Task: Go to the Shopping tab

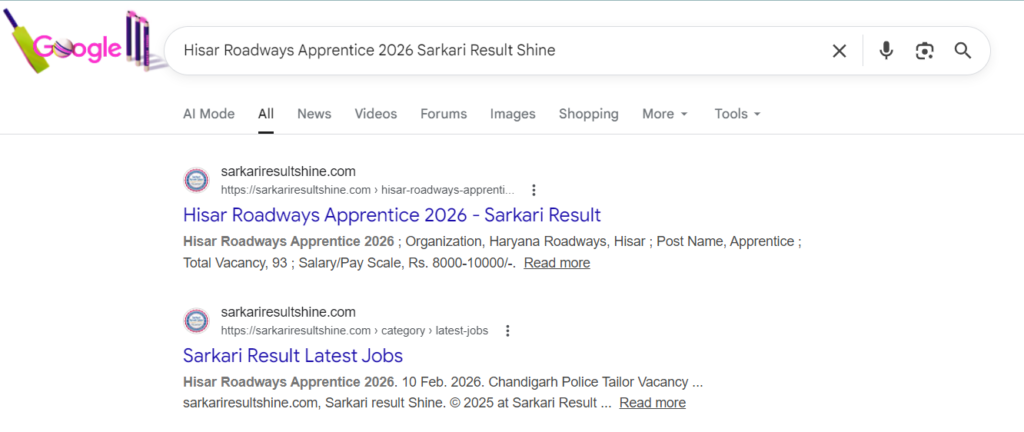Action: 588,114
